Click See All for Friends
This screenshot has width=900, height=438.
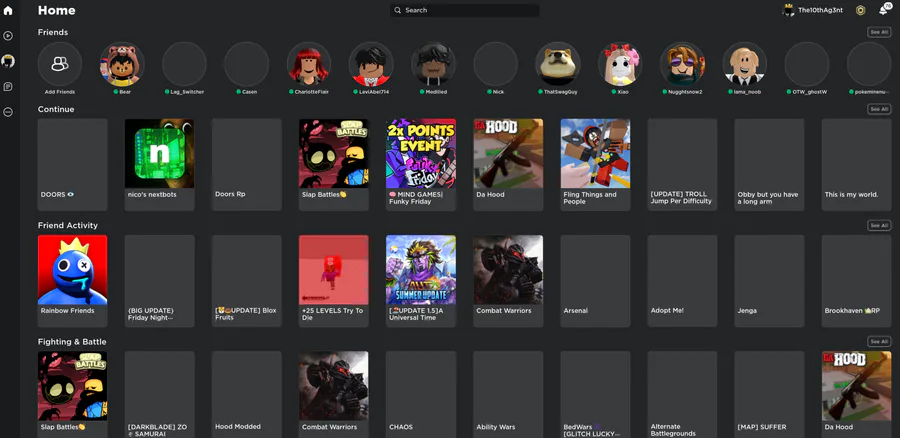(x=879, y=32)
